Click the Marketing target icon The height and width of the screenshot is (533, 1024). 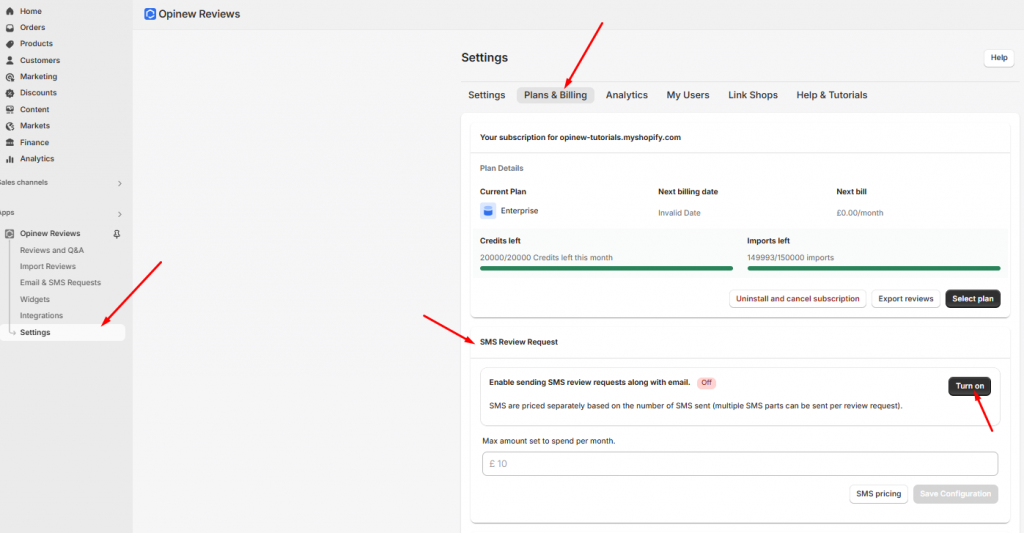tap(10, 77)
